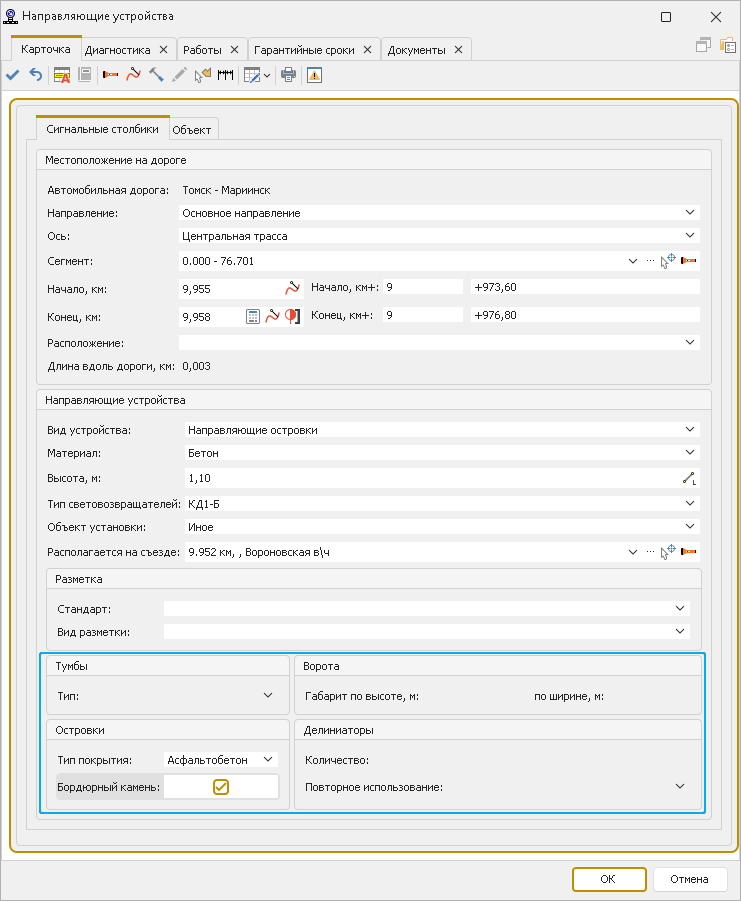Click the folder-list icon at top right
741x901 pixels.
pos(728,45)
